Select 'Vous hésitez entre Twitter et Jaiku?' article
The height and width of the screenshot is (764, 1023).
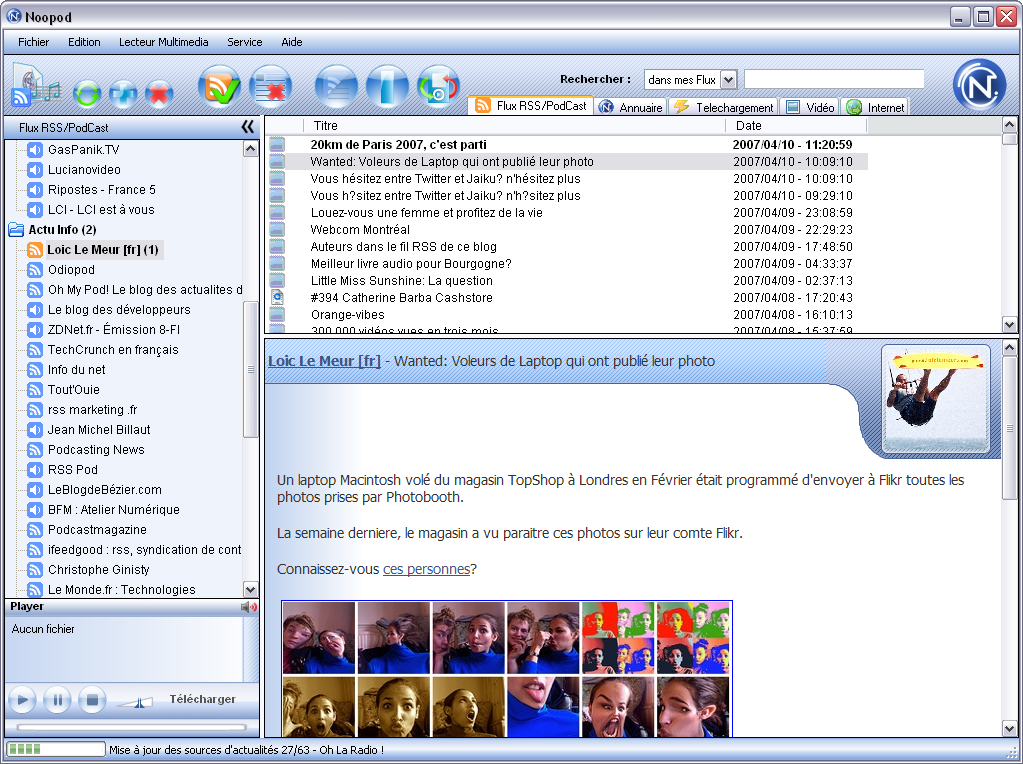pyautogui.click(x=567, y=179)
